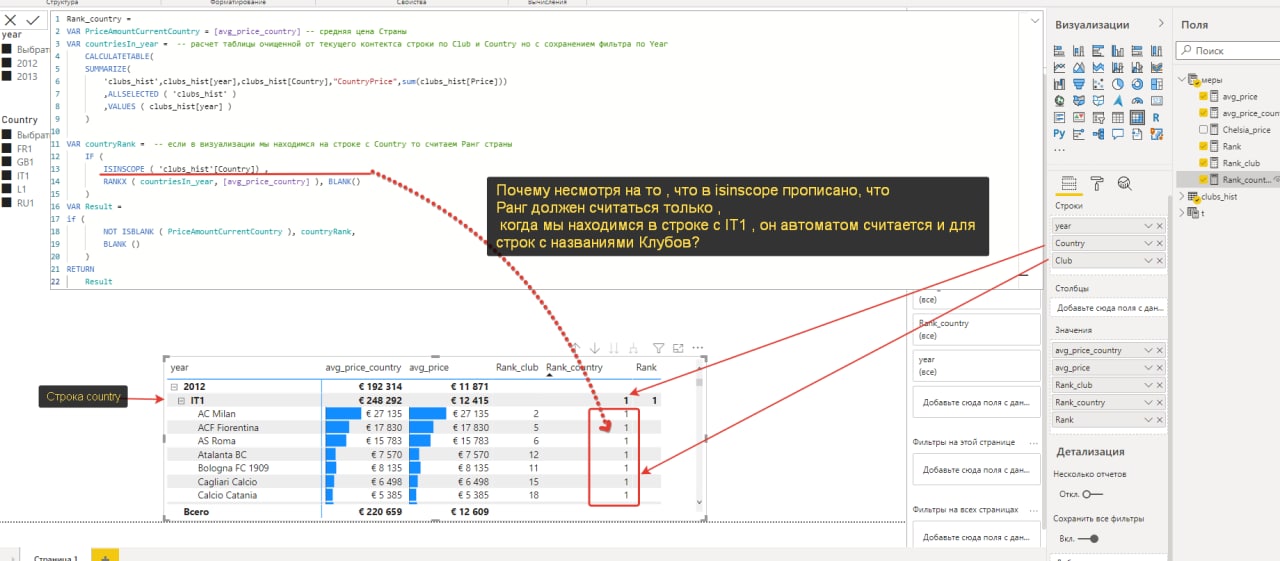Remove the year field from Rows
1280x561 pixels.
(x=1159, y=226)
